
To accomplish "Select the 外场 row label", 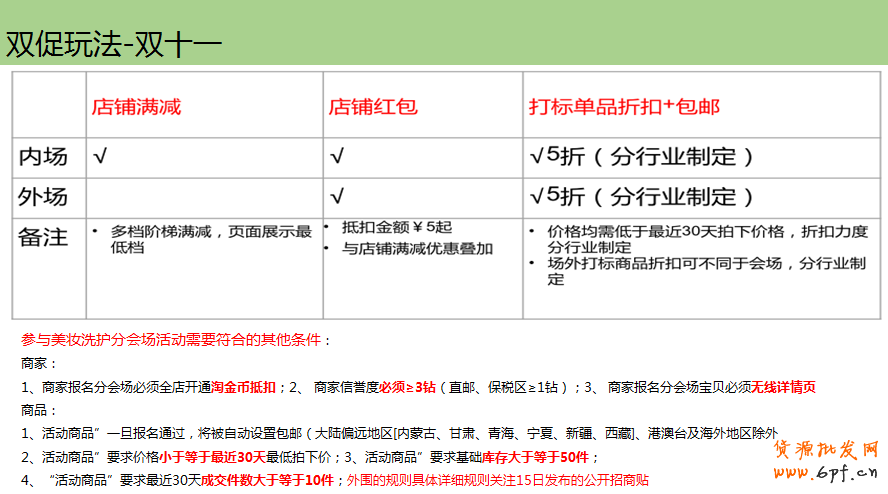I will tap(44, 196).
